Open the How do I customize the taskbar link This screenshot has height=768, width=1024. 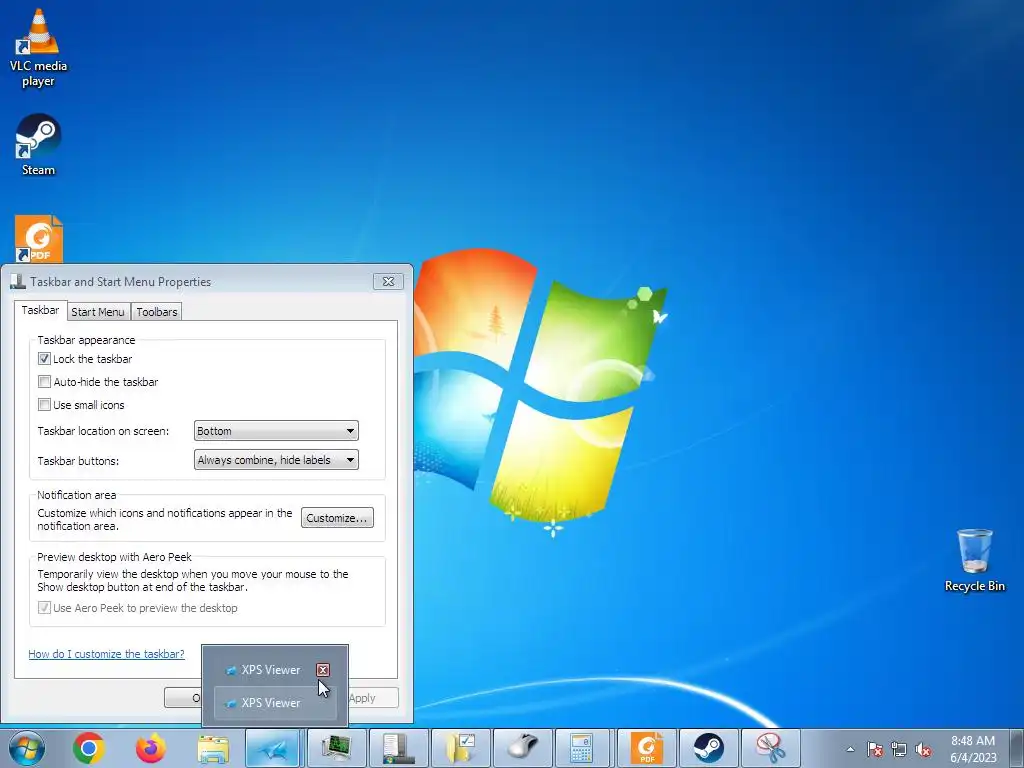(x=106, y=654)
